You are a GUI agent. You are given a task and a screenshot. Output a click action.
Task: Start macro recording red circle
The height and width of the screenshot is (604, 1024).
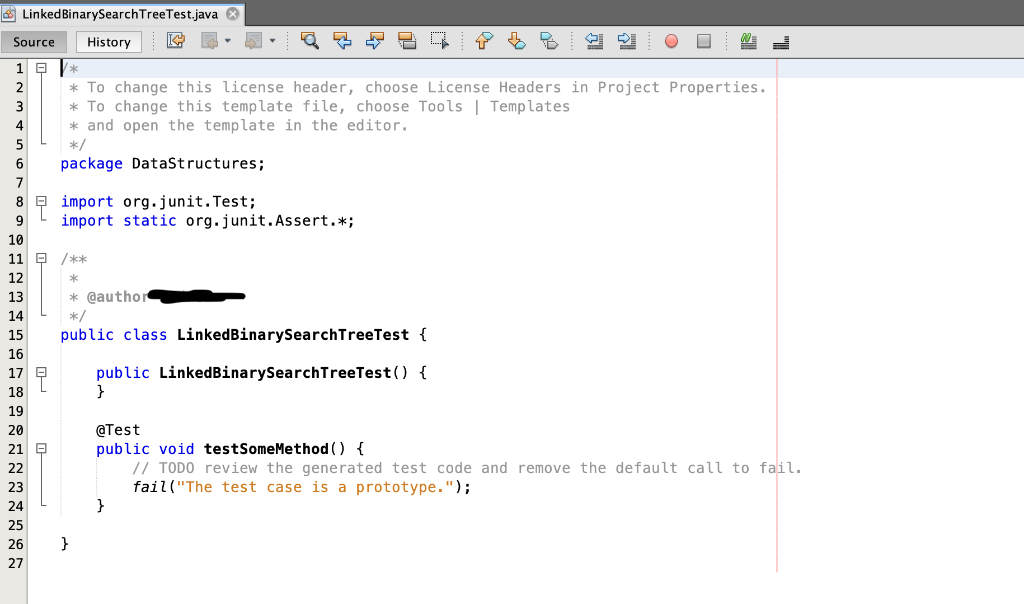pos(671,41)
